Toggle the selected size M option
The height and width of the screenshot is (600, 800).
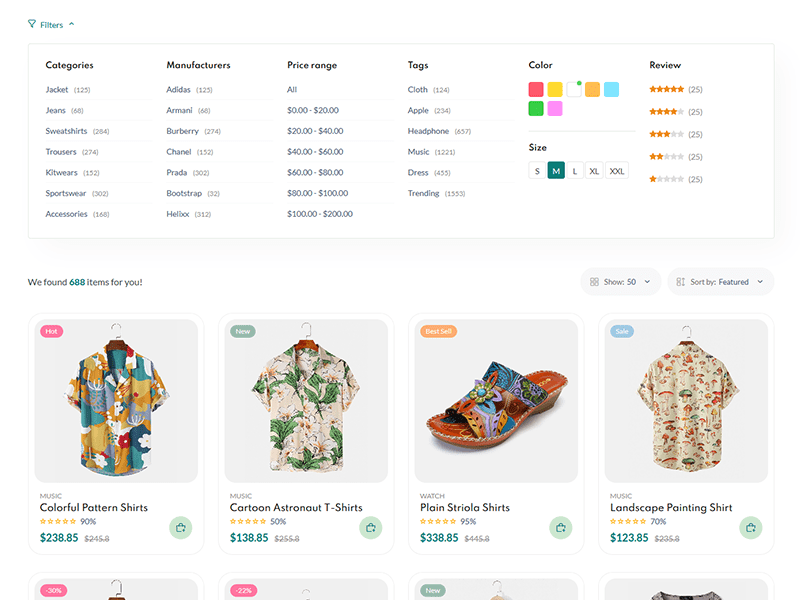click(x=556, y=171)
